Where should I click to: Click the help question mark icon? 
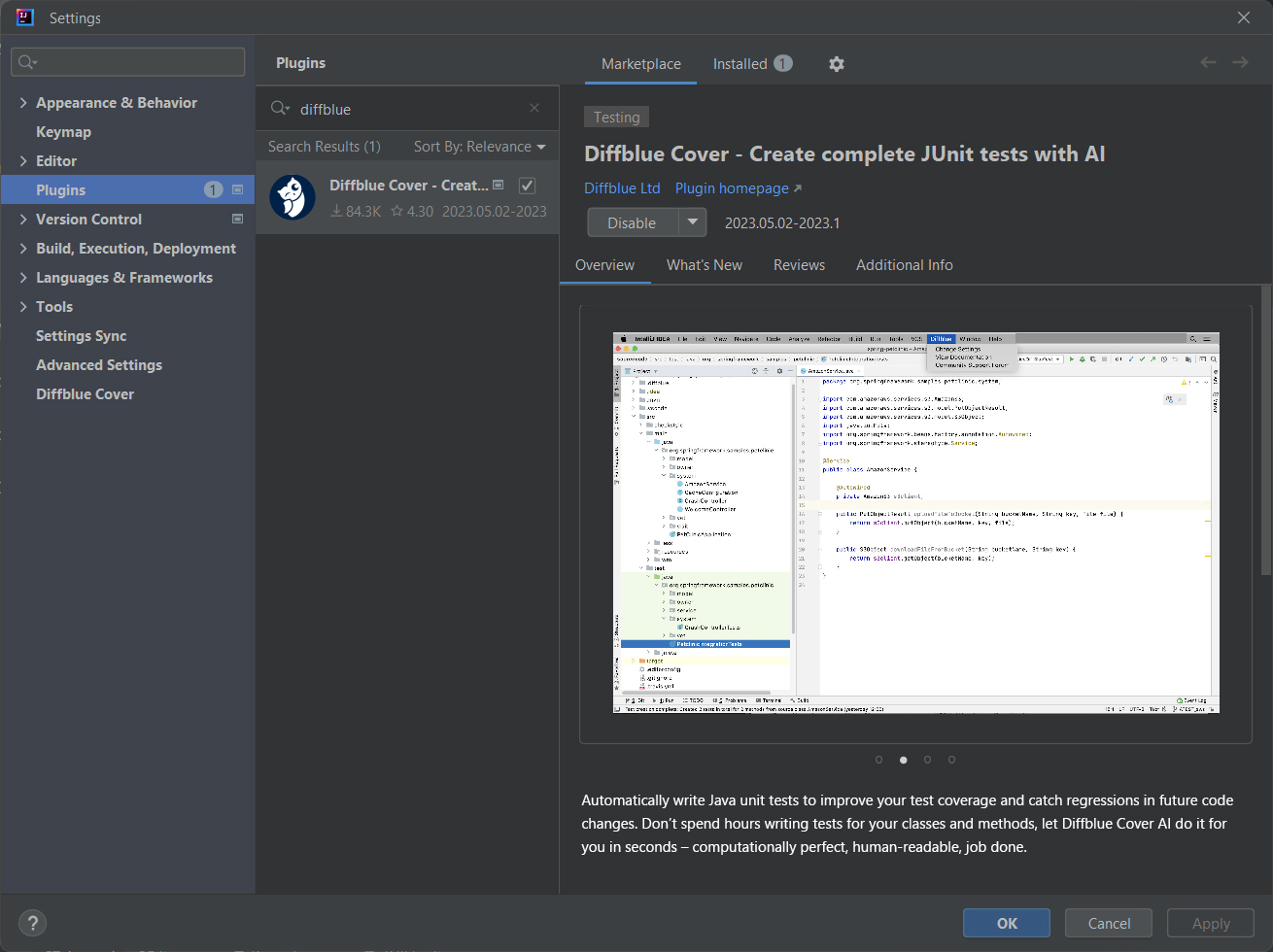coord(32,923)
